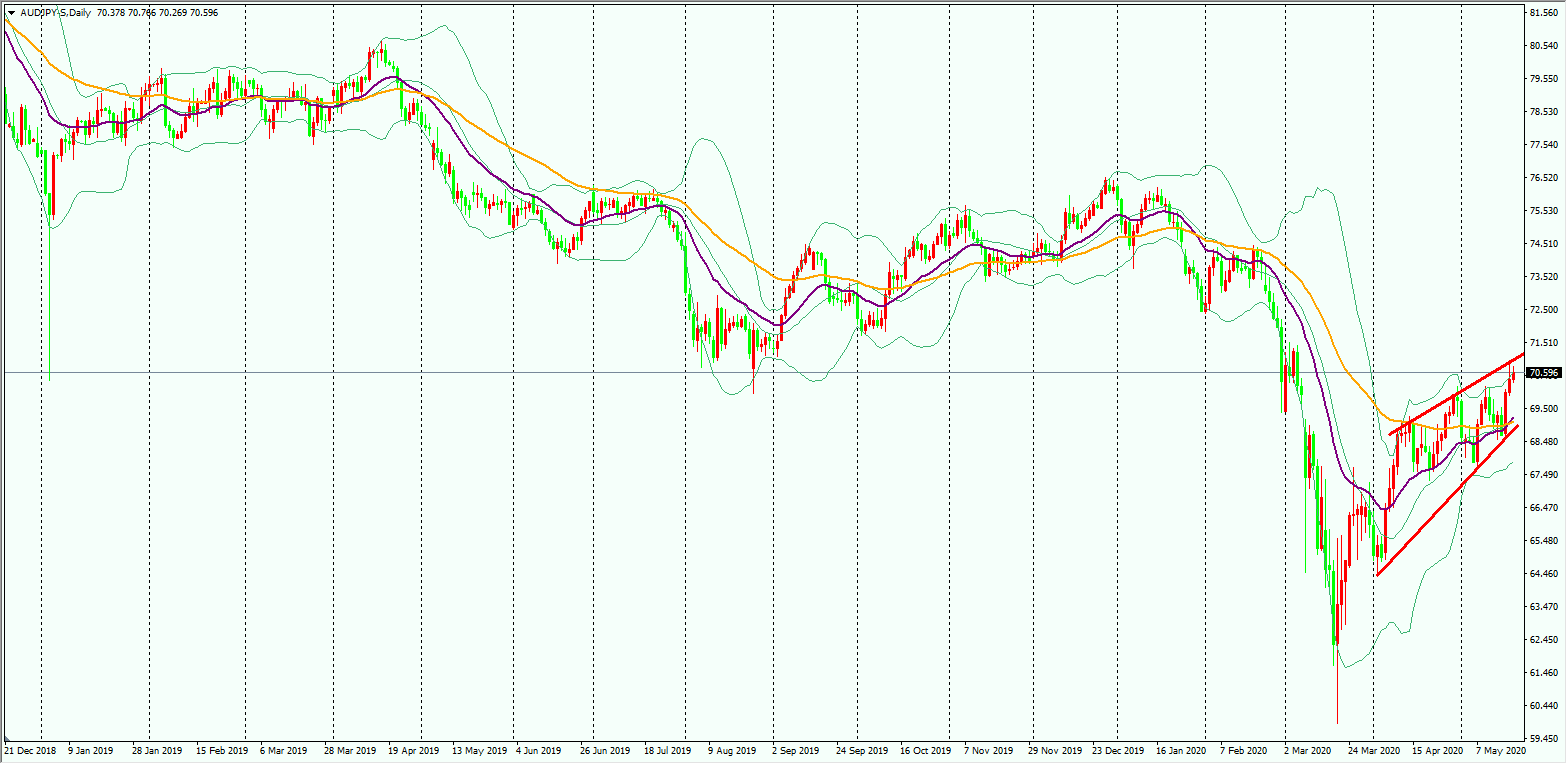The image size is (1567, 764).
Task: Click the 7 Nov 2019 date label
Action: coord(987,749)
